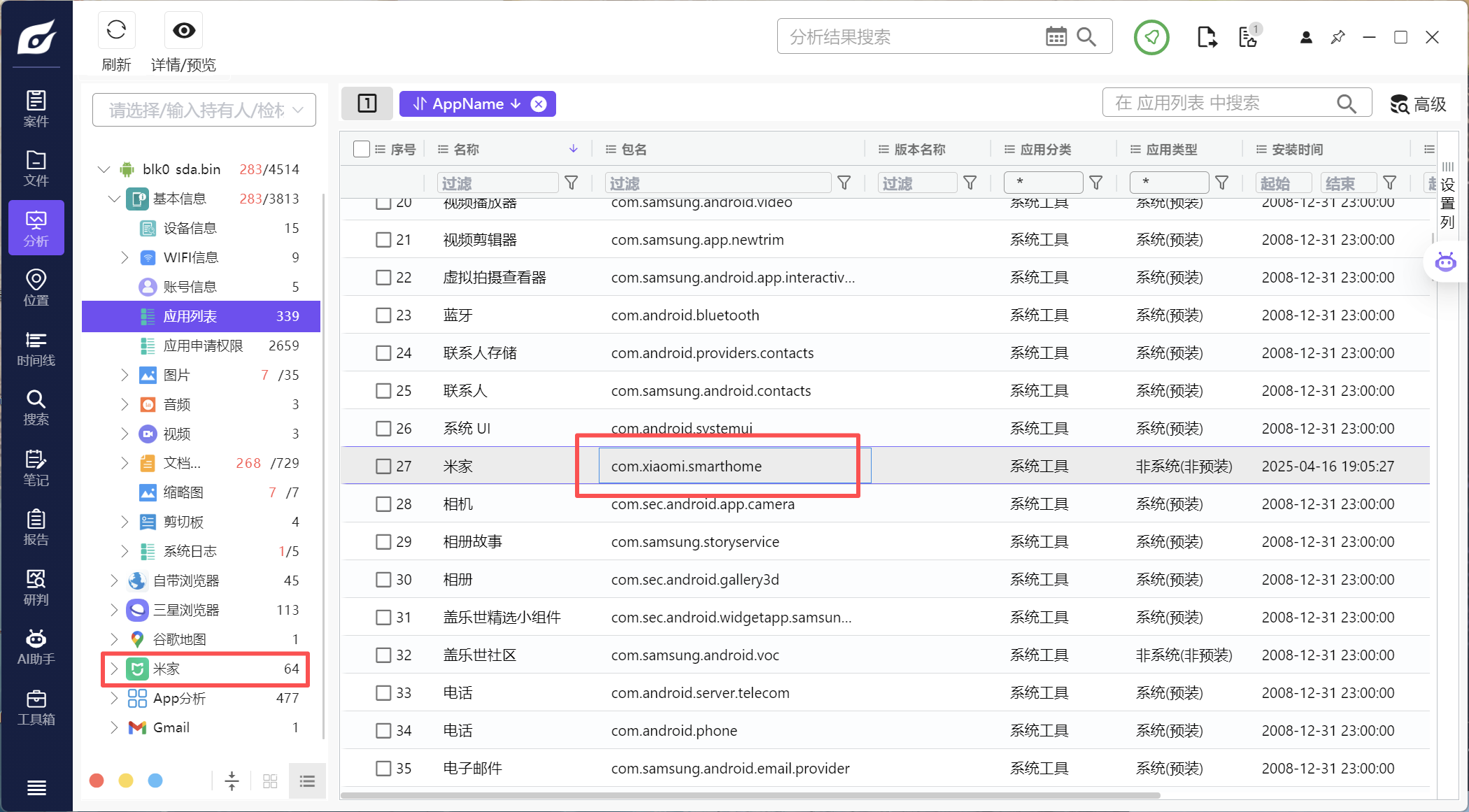
Task: Expand the 米家 tree node
Action: pos(115,669)
